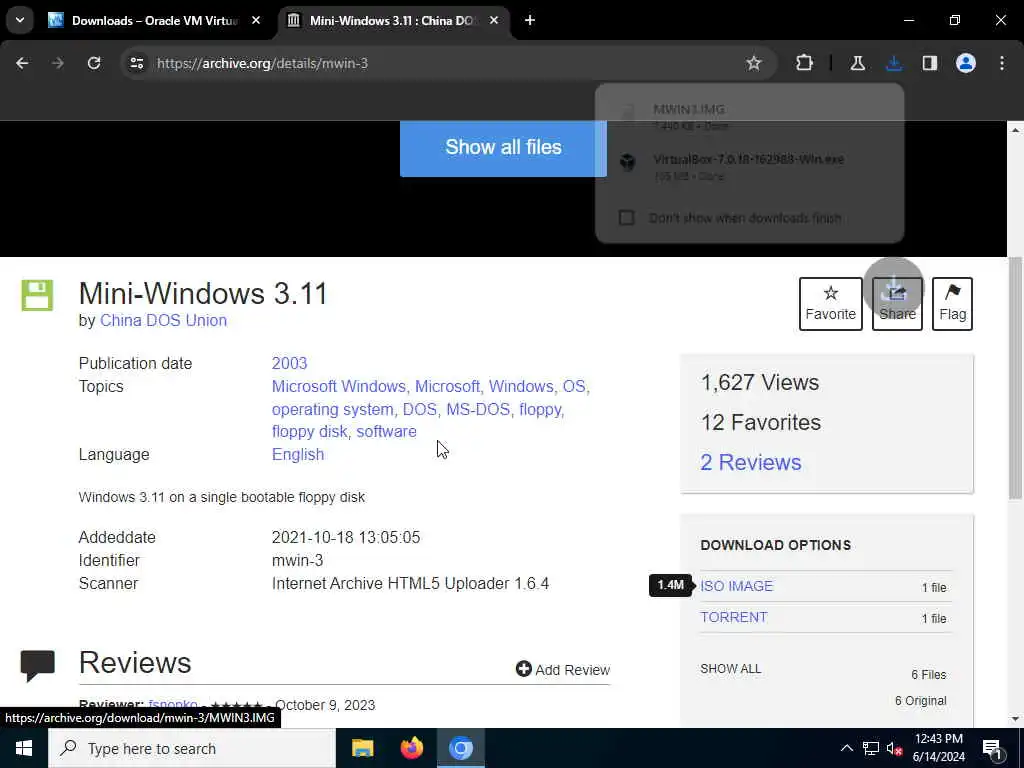Switch to Mini-Windows 3.11 tab
This screenshot has height=768, width=1024.
click(392, 20)
